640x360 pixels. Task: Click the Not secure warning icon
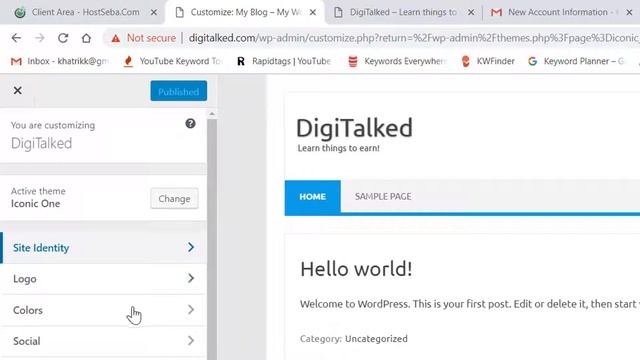coord(116,38)
